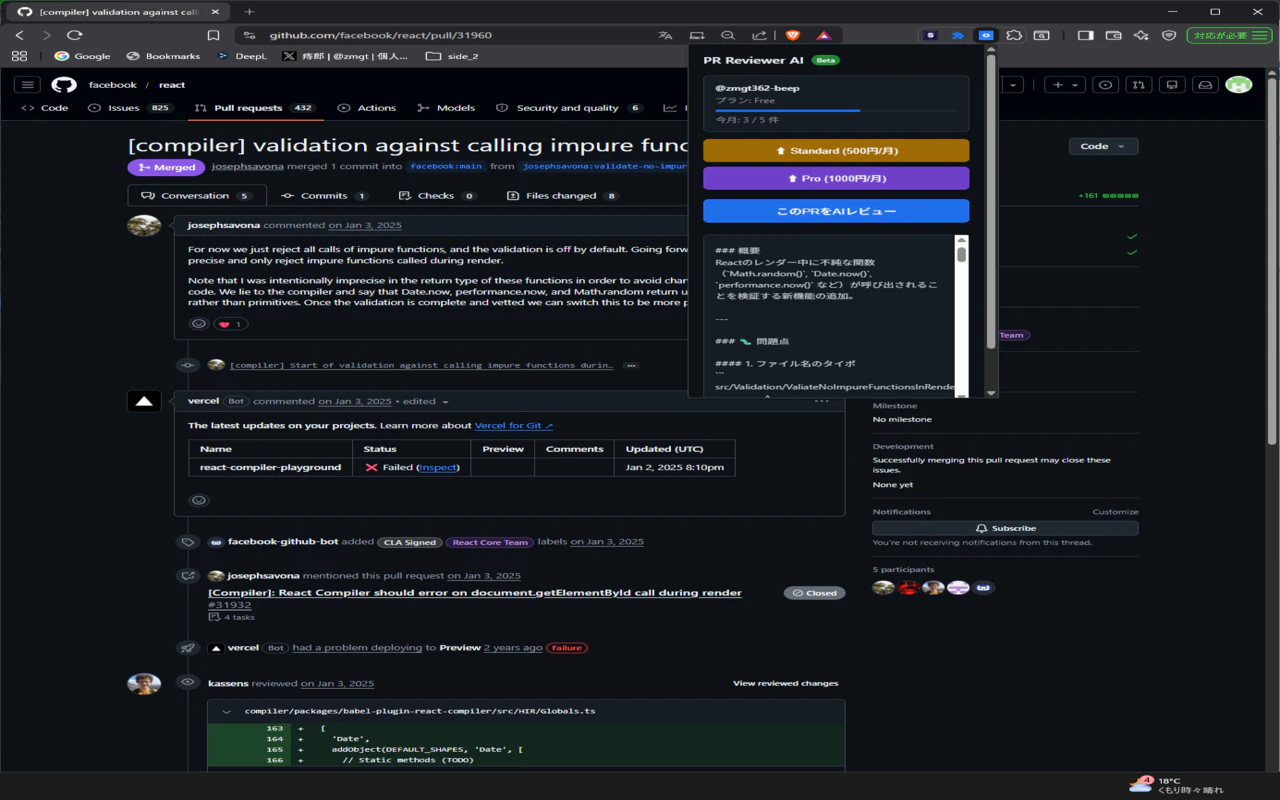Select the Commits tab of the PR
The width and height of the screenshot is (1280, 800).
324,196
